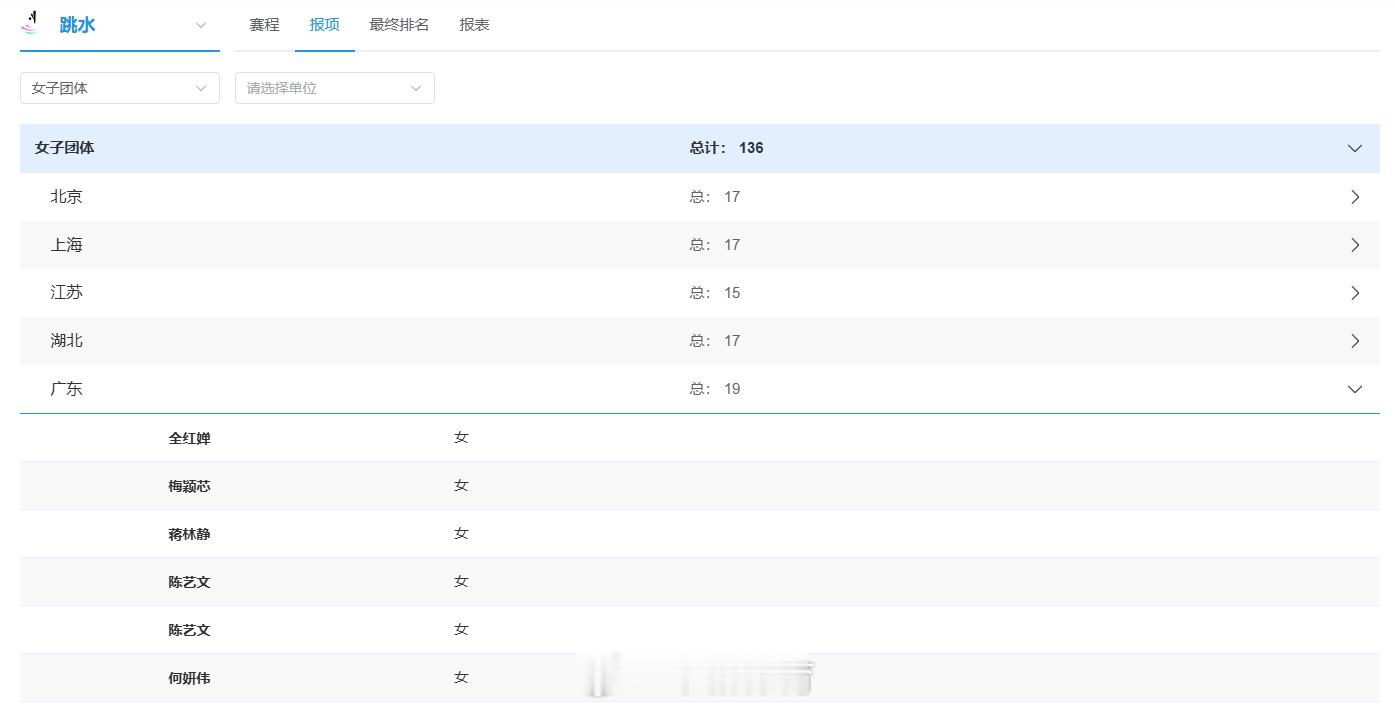Click 上海 total count 17
The width and height of the screenshot is (1395, 711).
tap(715, 245)
